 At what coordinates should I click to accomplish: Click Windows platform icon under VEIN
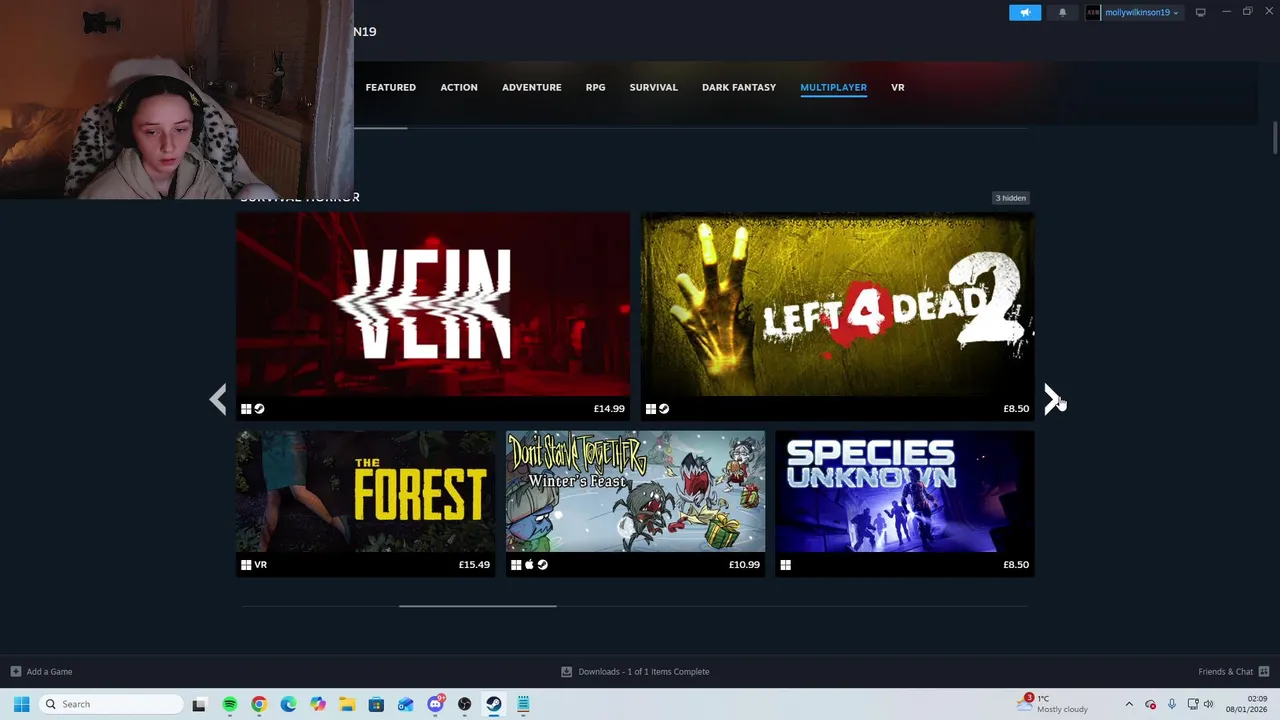246,408
